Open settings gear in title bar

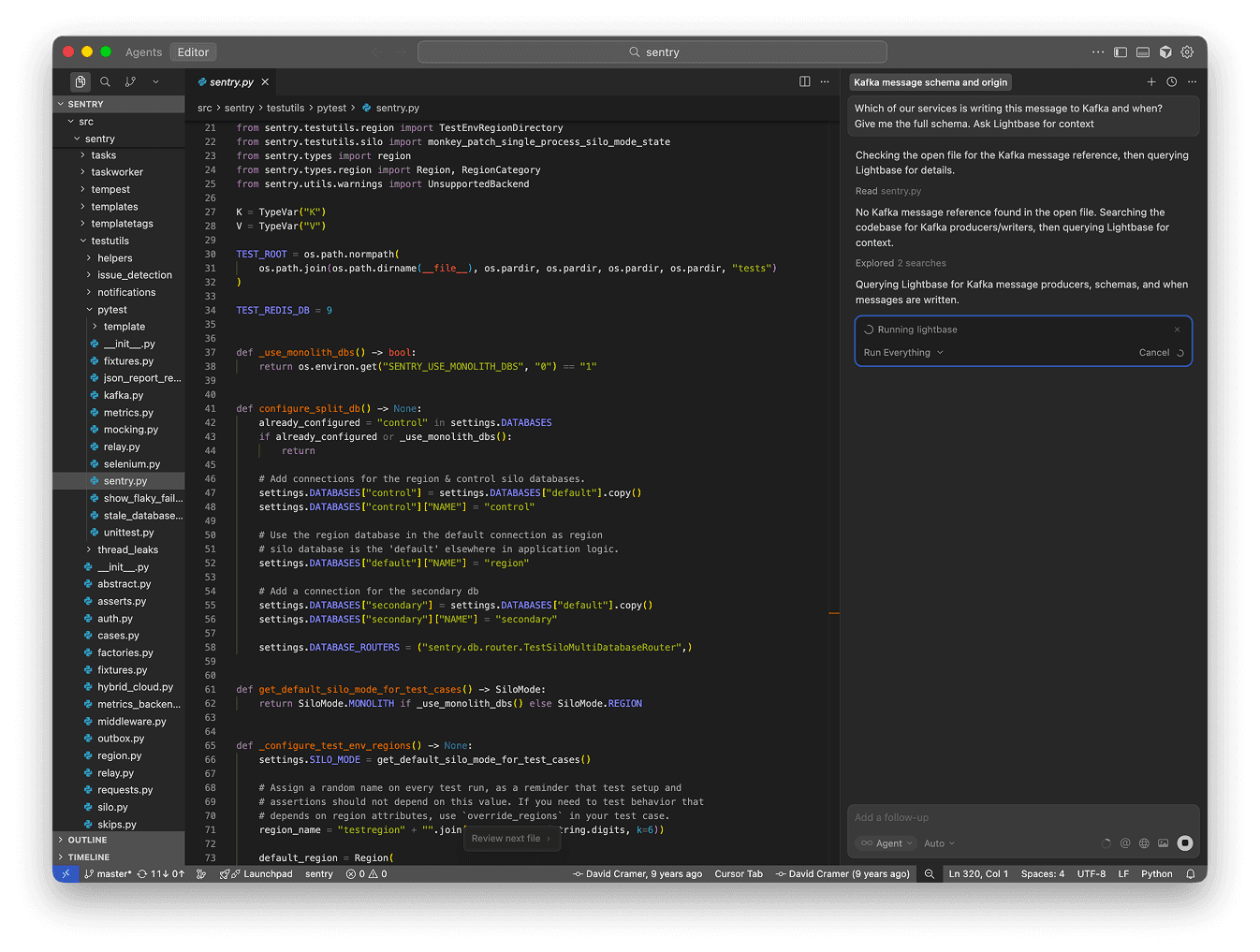[1187, 52]
